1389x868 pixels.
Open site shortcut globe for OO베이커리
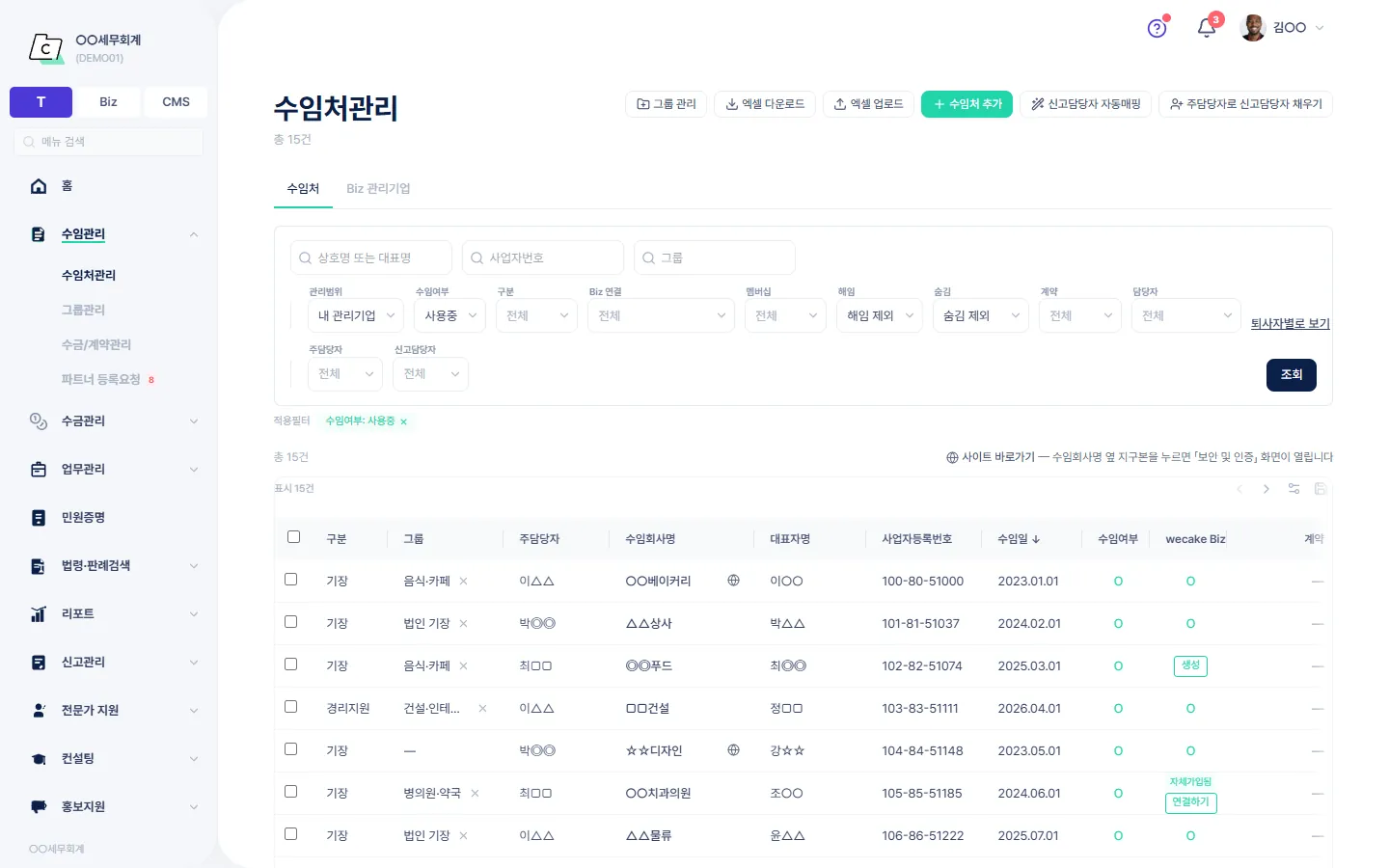pyautogui.click(x=733, y=581)
